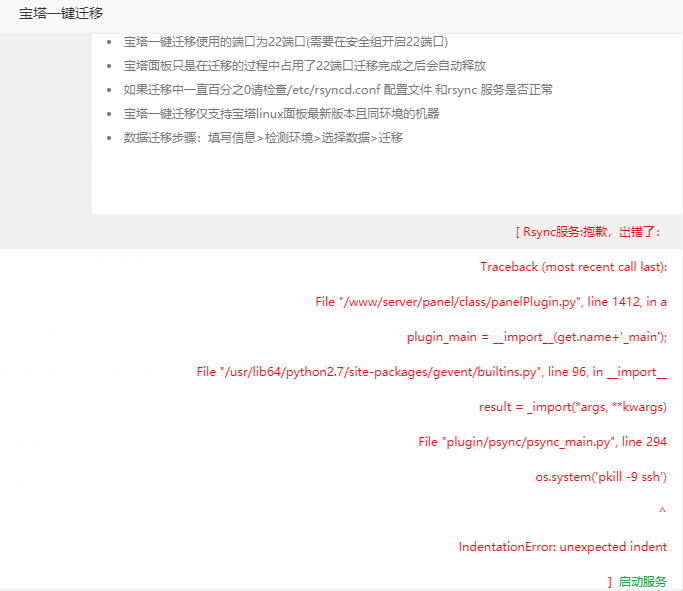This screenshot has height=591, width=683.
Task: Select the line 迁移完成之后会自动释放
Action: [305, 66]
